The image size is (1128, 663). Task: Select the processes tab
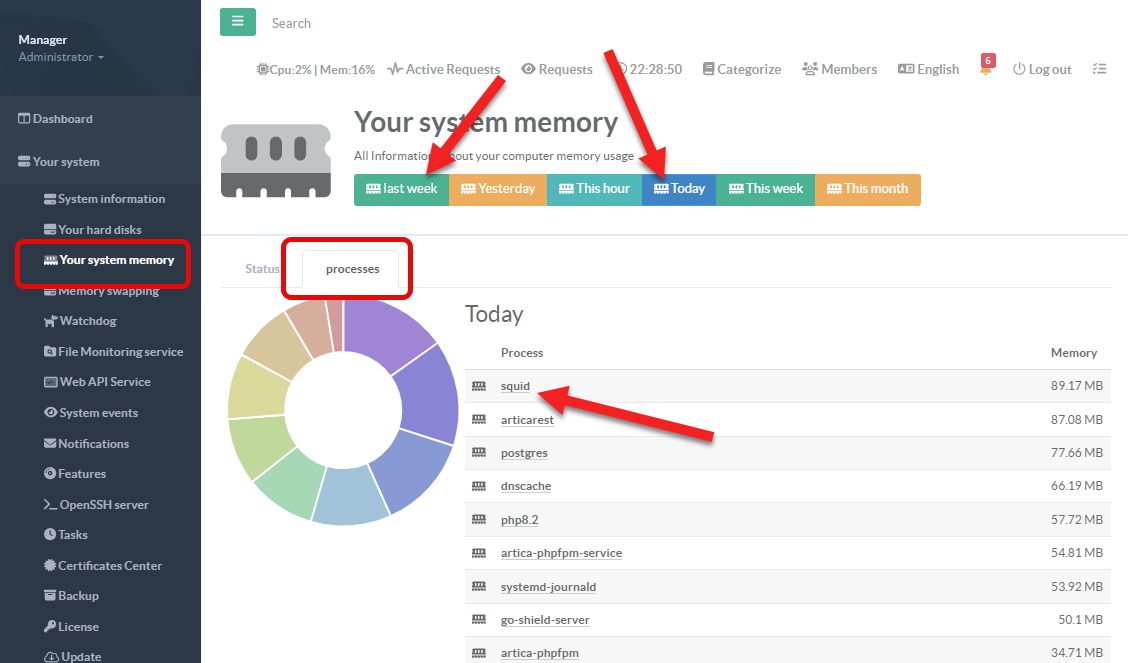pos(352,268)
